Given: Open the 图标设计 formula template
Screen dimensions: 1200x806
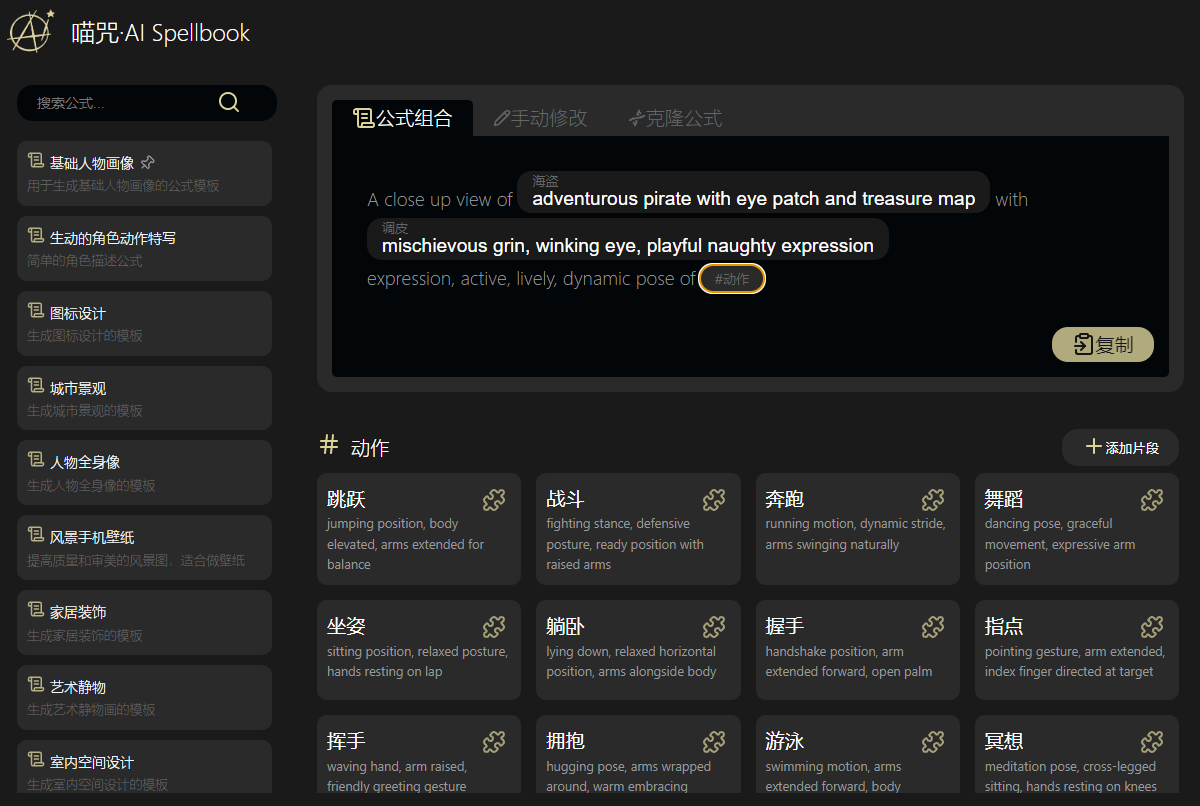Looking at the screenshot, I should (144, 323).
